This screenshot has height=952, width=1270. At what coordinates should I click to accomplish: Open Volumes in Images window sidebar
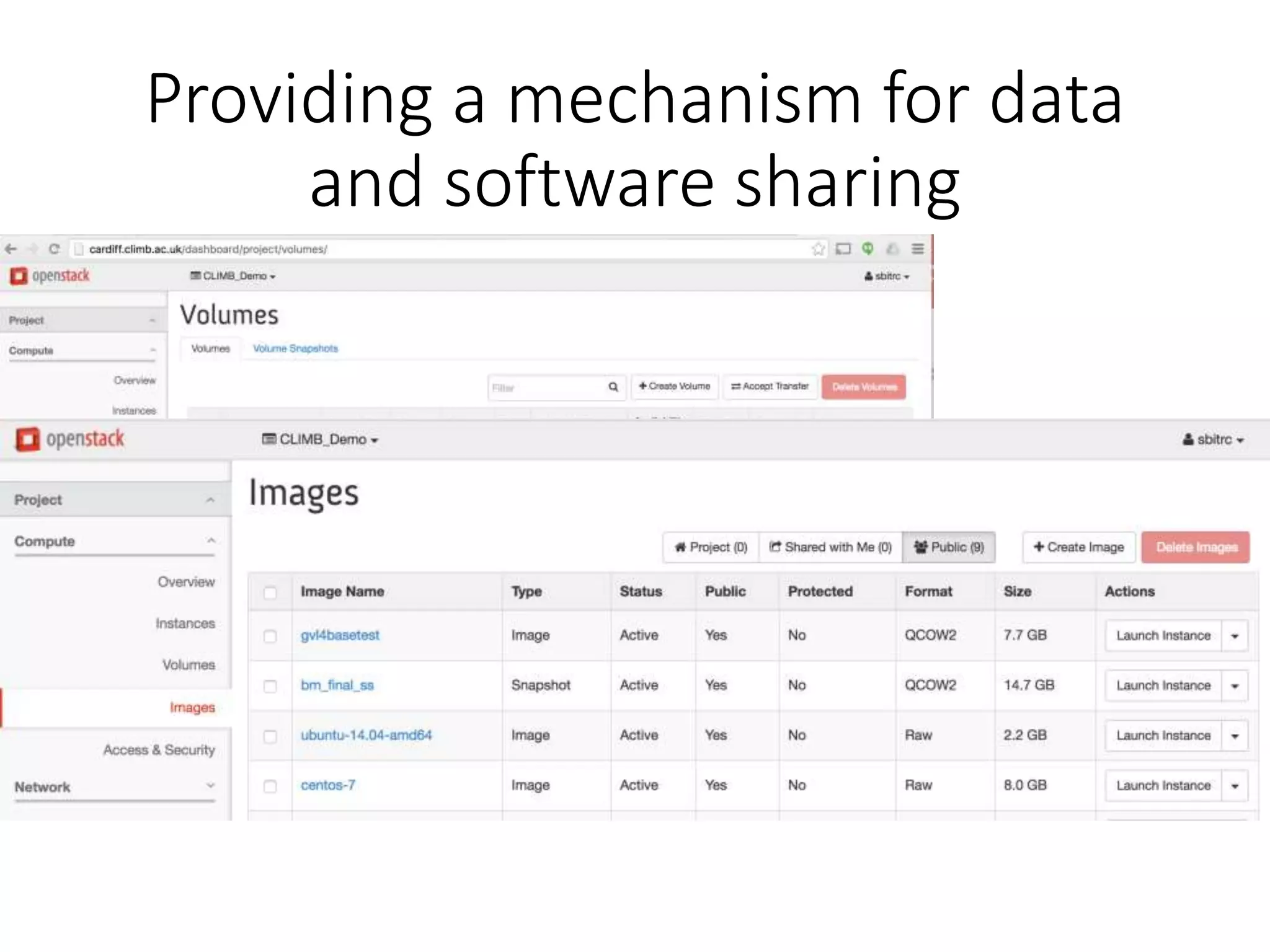click(189, 665)
